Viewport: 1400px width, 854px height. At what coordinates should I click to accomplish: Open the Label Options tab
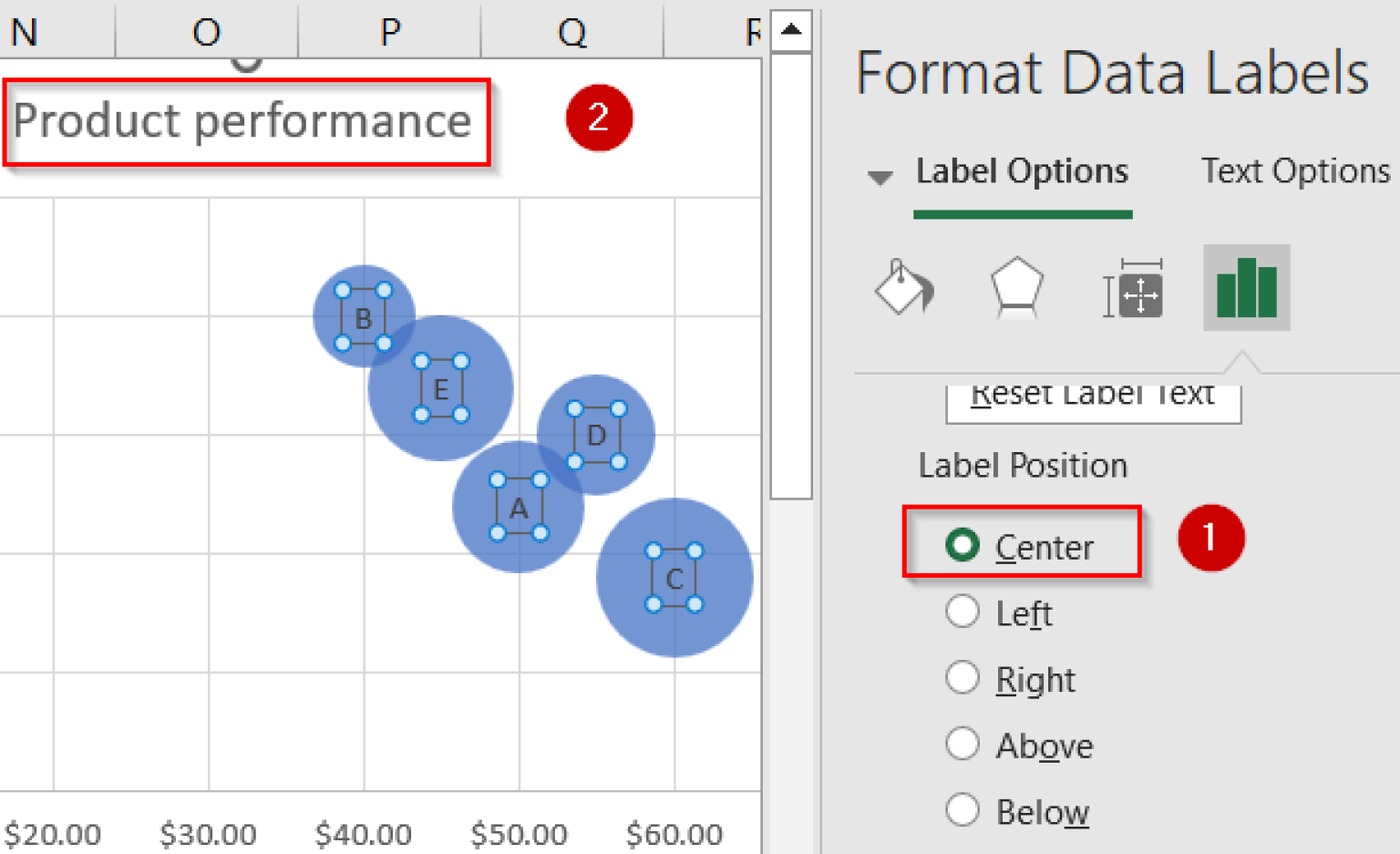coord(1022,170)
